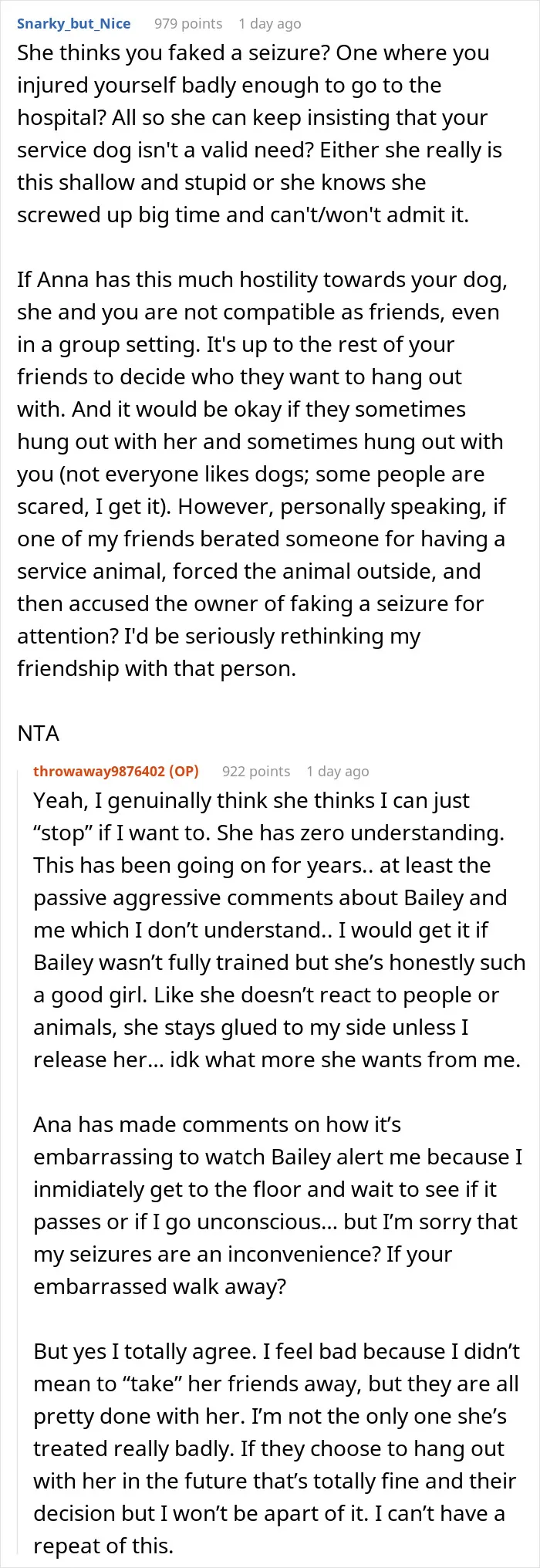Click the line "service animal, forced the animal"

[x=249, y=571]
